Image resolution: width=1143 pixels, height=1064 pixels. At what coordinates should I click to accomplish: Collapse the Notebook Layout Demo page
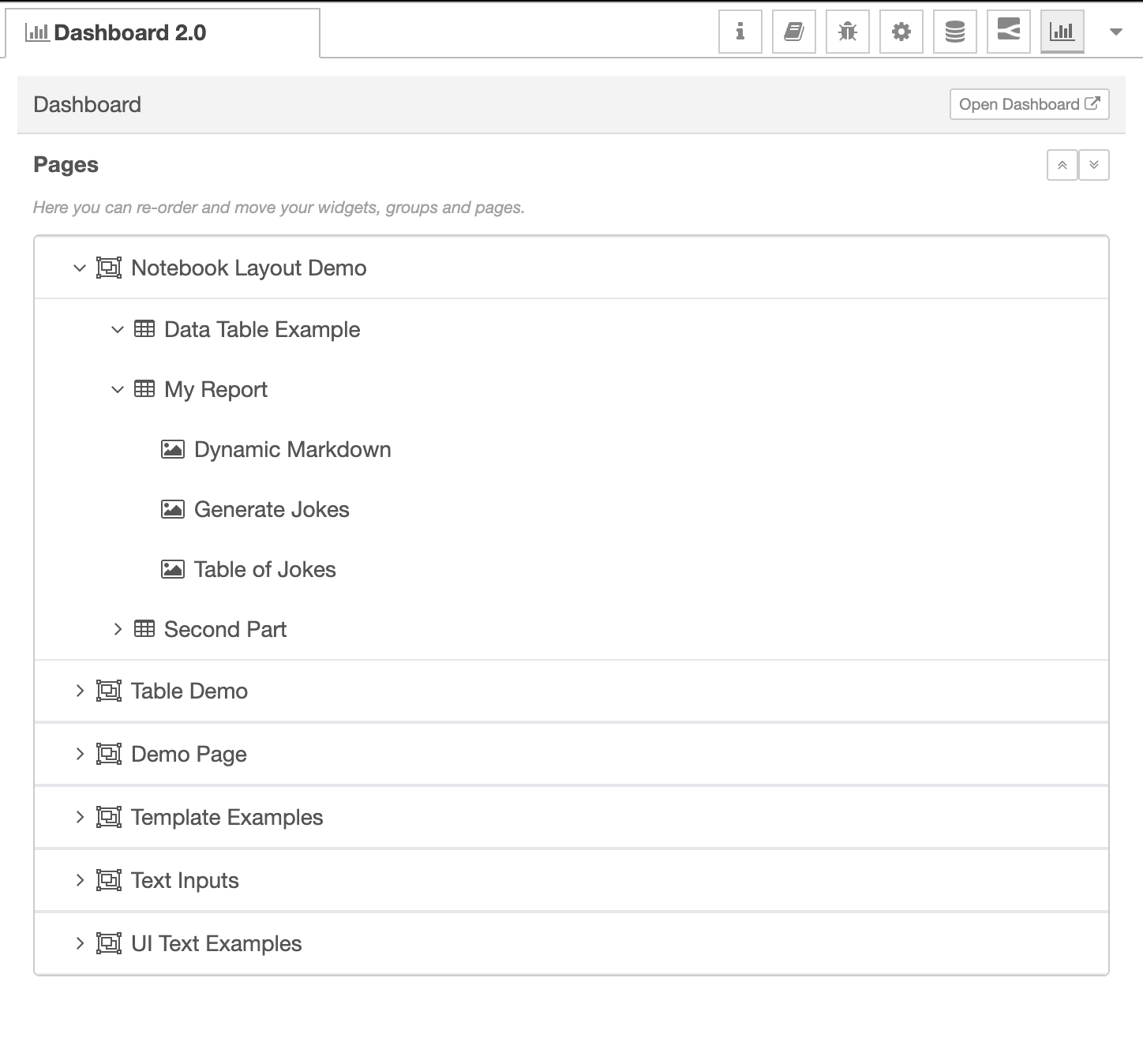click(x=79, y=268)
